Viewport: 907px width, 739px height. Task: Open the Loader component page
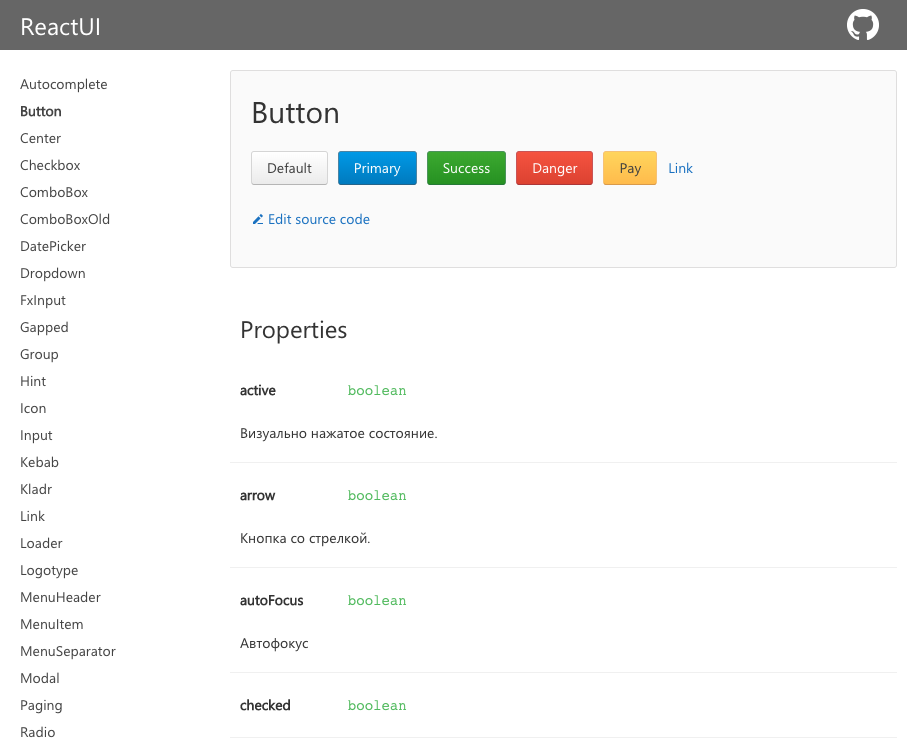coord(41,544)
